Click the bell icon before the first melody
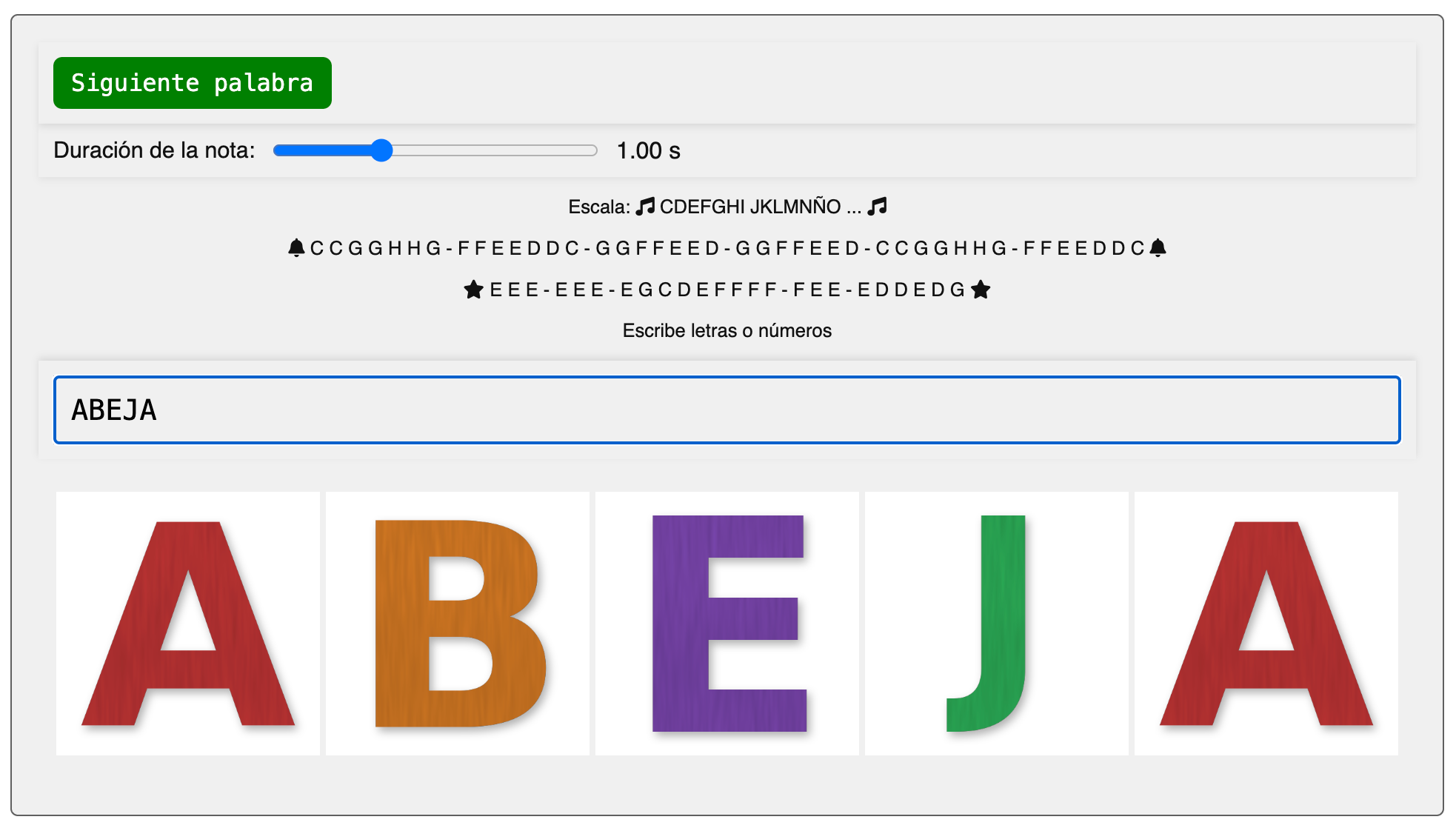The height and width of the screenshot is (828, 1456). click(296, 247)
